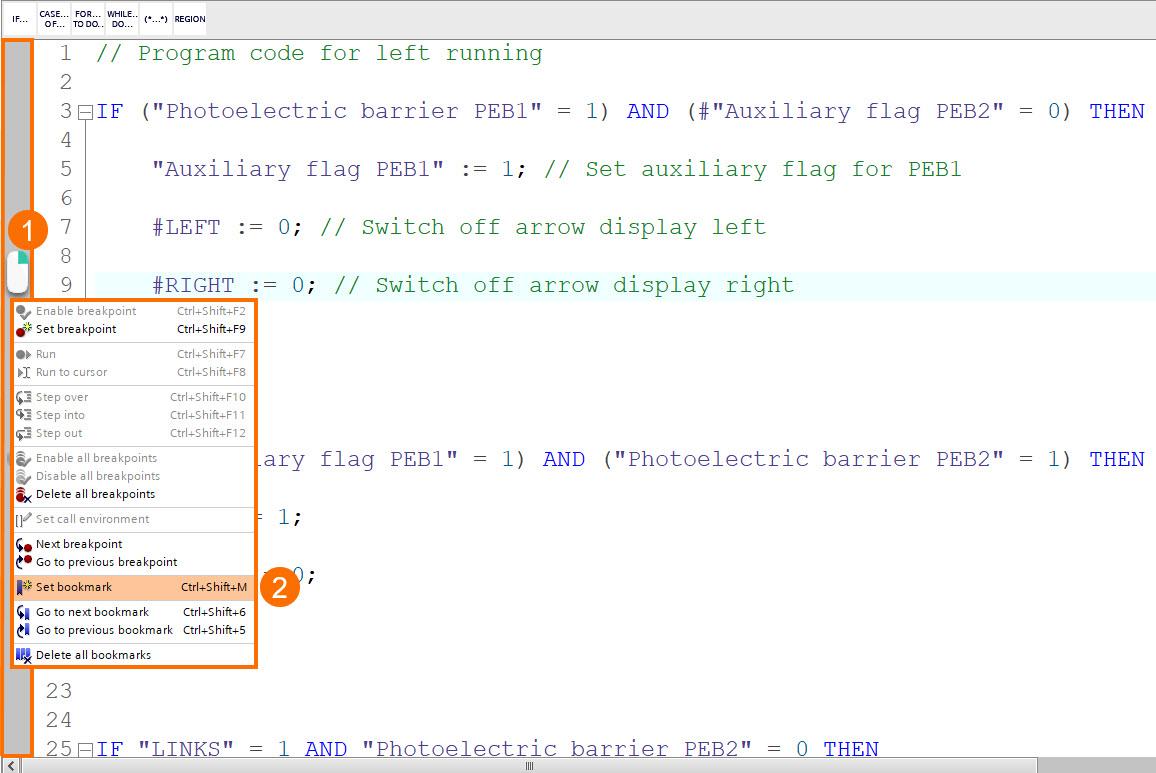Click the Go to previous bookmark icon
Viewport: 1156px width, 773px height.
(x=22, y=630)
